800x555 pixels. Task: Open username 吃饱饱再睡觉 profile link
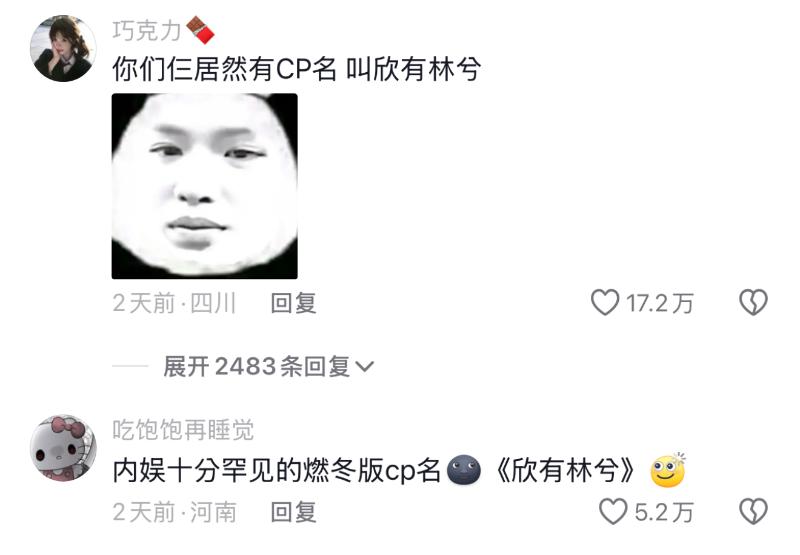pyautogui.click(x=183, y=430)
